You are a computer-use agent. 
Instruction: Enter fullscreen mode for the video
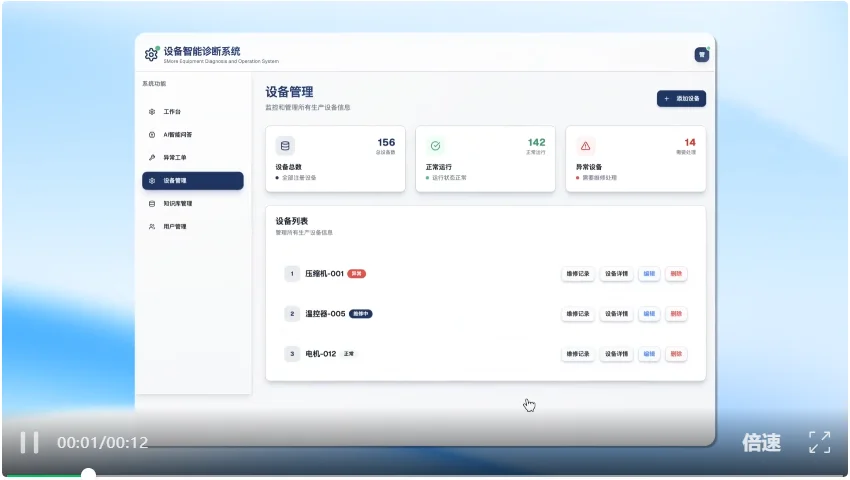pyautogui.click(x=820, y=443)
